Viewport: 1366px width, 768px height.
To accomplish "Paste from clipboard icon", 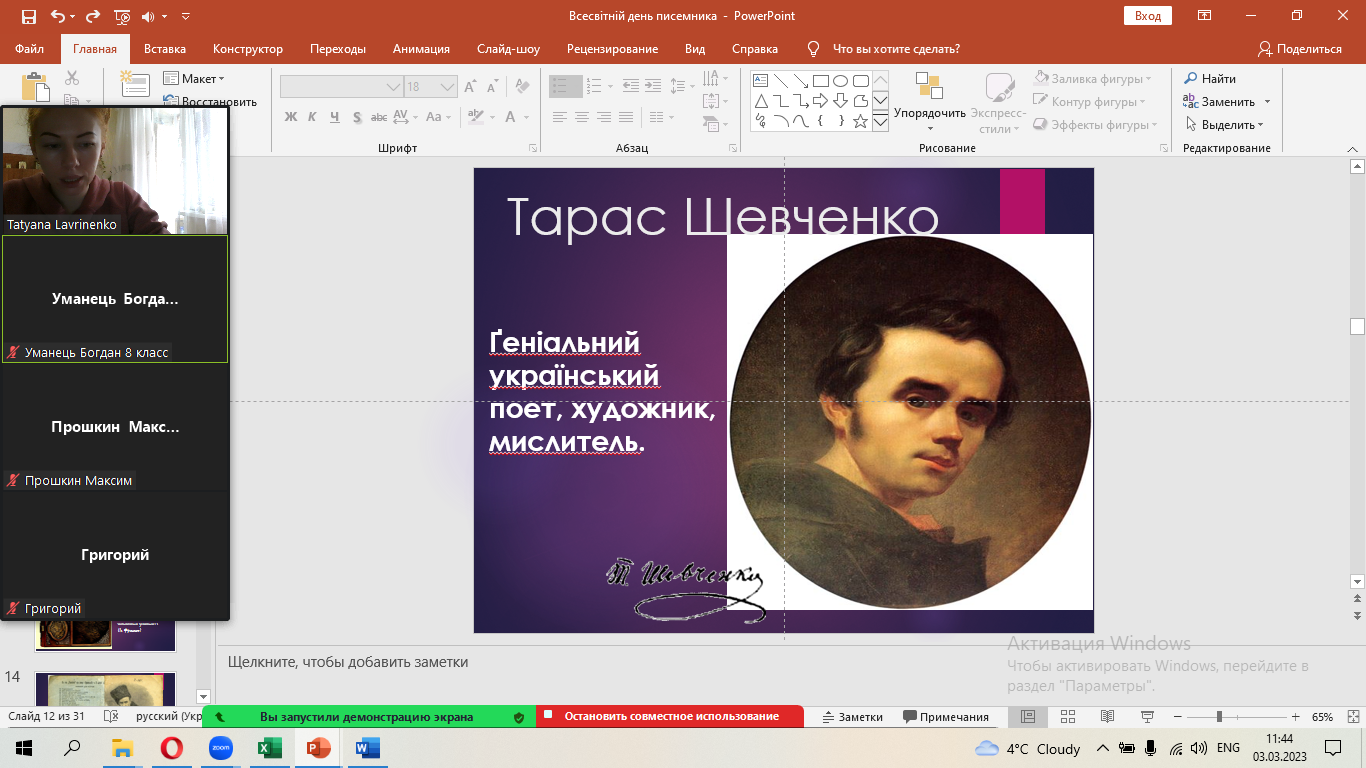I will 35,87.
